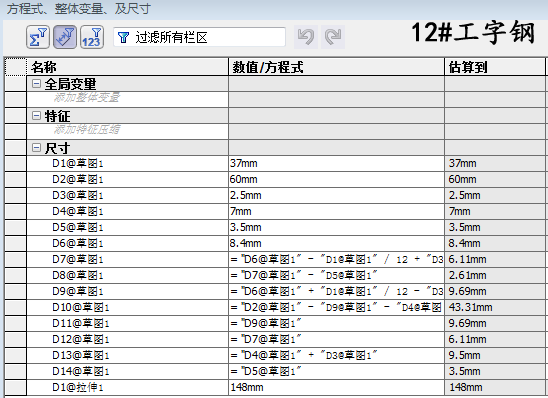Edit the D14@草图1 equation ="D5@草图1"
Screen dimensions: 548x398
tap(337, 372)
